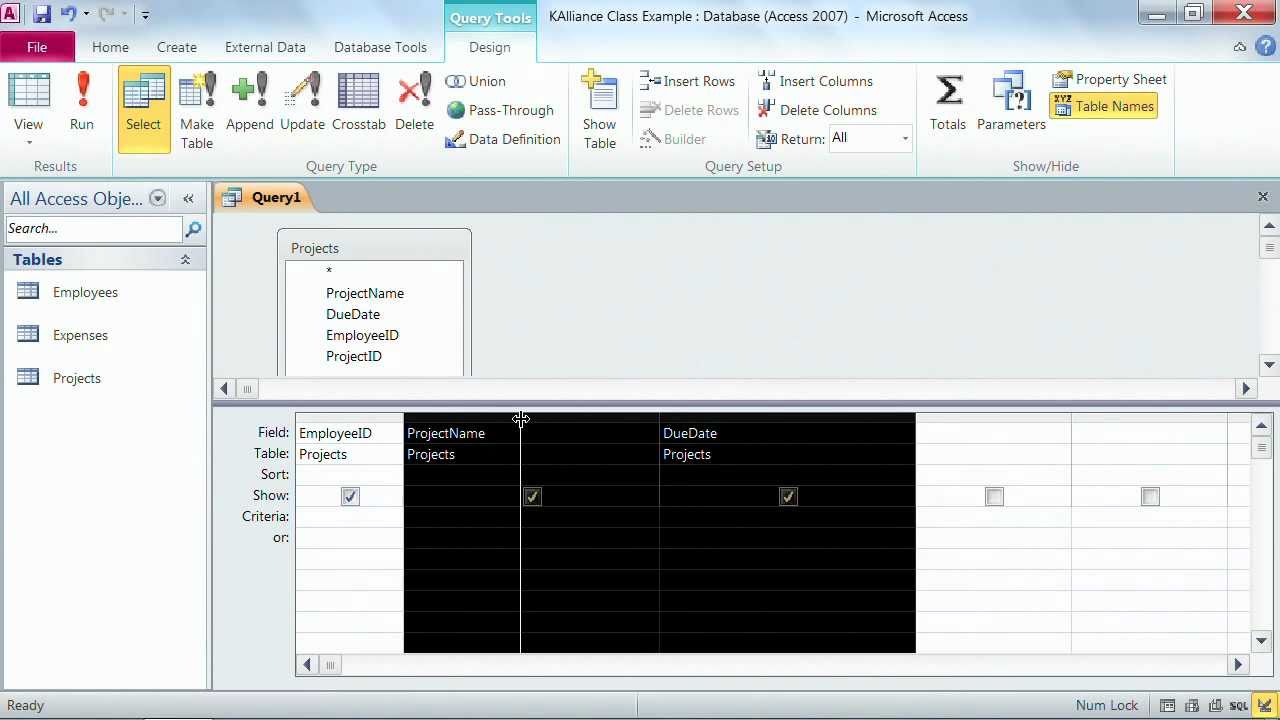Select the Pass-Through query option
This screenshot has height=720, width=1280.
click(500, 110)
